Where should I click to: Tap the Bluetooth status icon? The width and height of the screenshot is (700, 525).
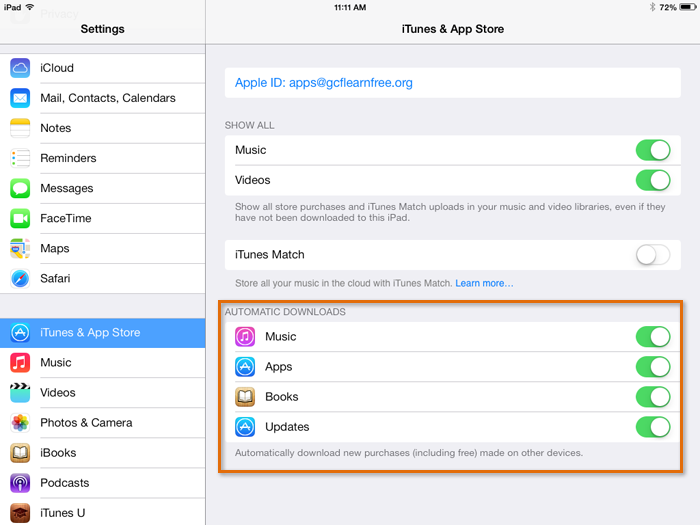tap(652, 7)
